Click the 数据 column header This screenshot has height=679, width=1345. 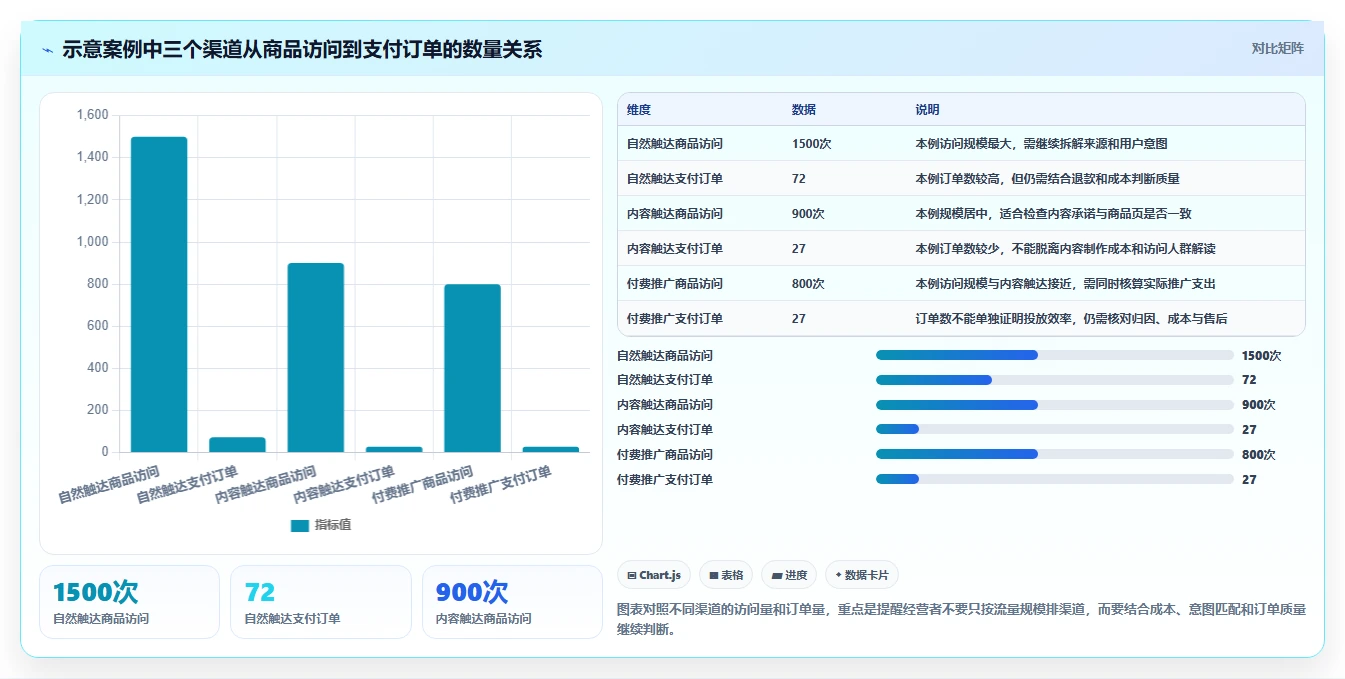tap(803, 110)
